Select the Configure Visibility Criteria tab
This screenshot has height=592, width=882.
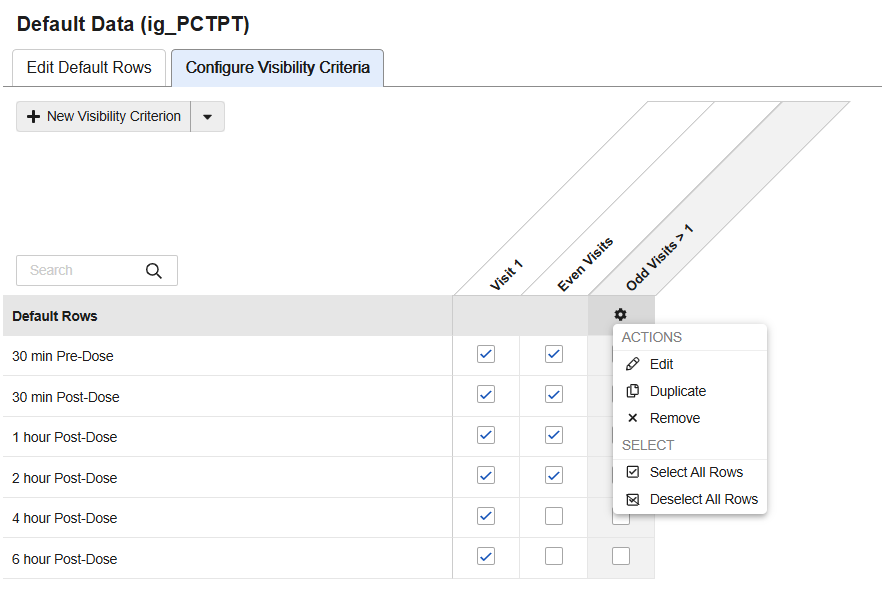(277, 68)
